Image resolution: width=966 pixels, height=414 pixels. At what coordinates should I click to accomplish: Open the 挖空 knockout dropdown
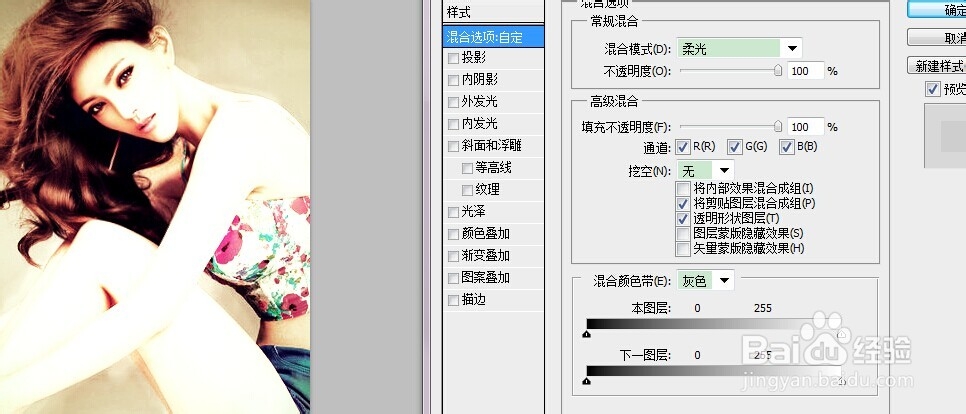(x=705, y=170)
